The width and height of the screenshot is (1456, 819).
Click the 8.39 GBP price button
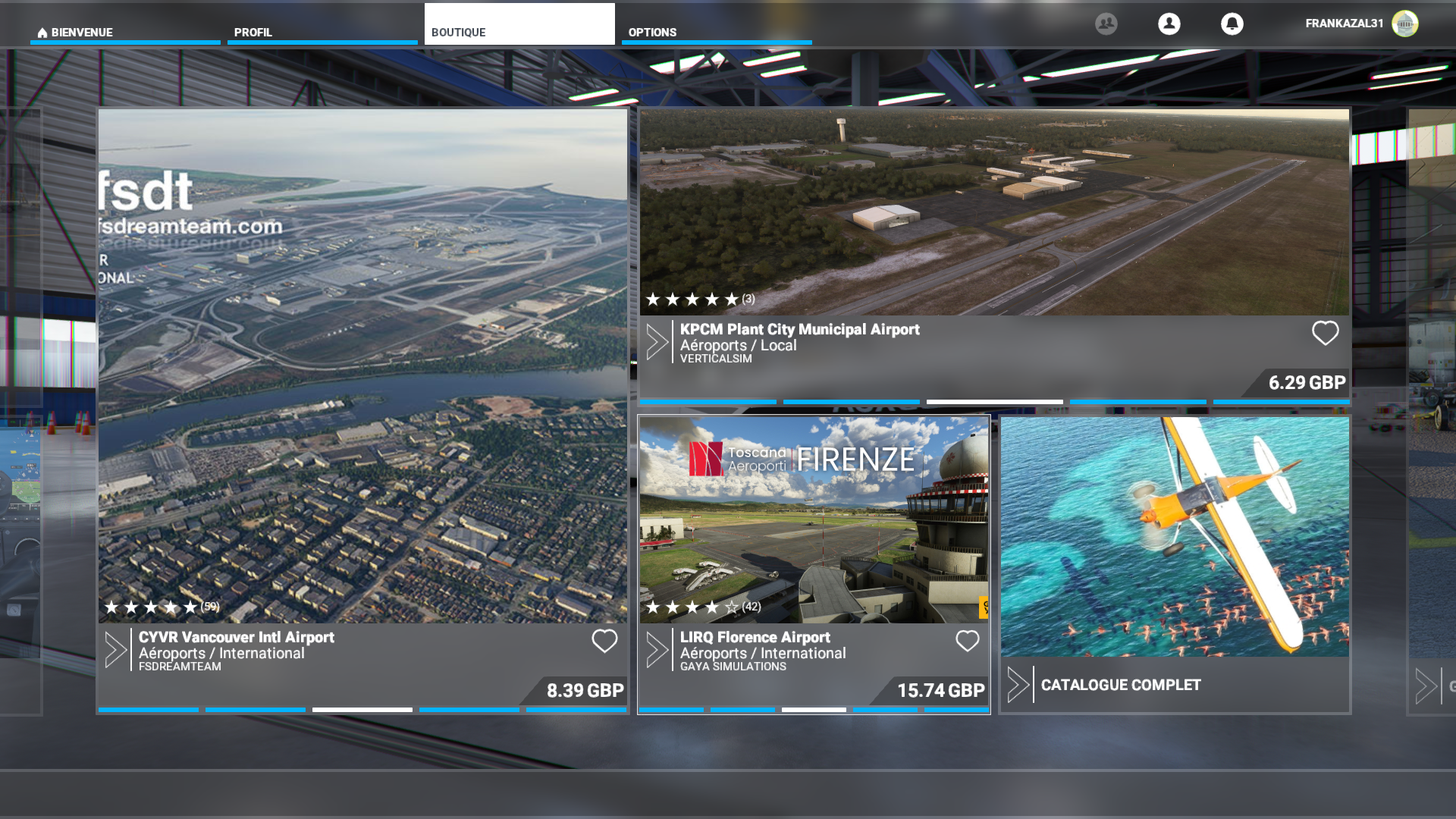(x=584, y=691)
